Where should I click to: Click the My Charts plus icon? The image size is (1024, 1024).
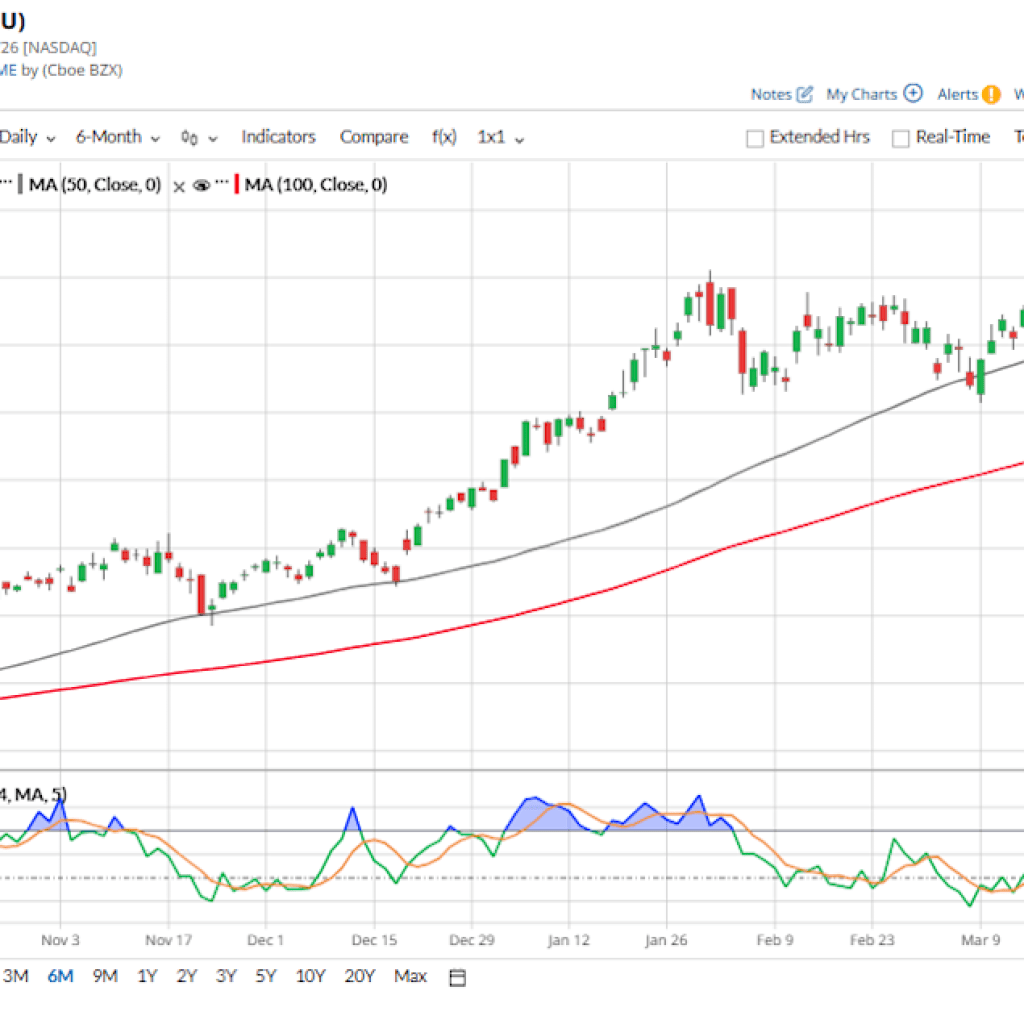[x=912, y=94]
